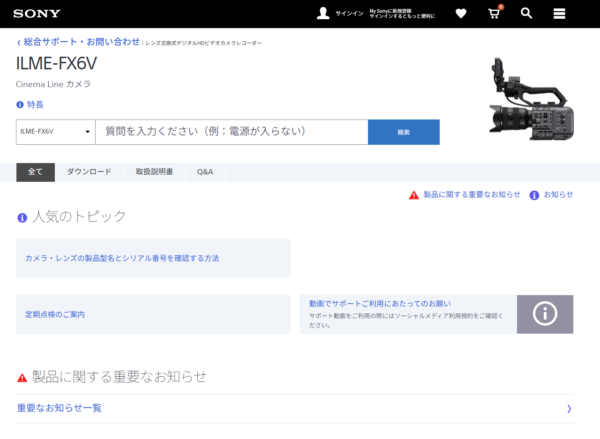The height and width of the screenshot is (439, 600).
Task: Click the レンズ交換式デジタルHDビデオカメラレコーダー breadcrumb
Action: 204,43
